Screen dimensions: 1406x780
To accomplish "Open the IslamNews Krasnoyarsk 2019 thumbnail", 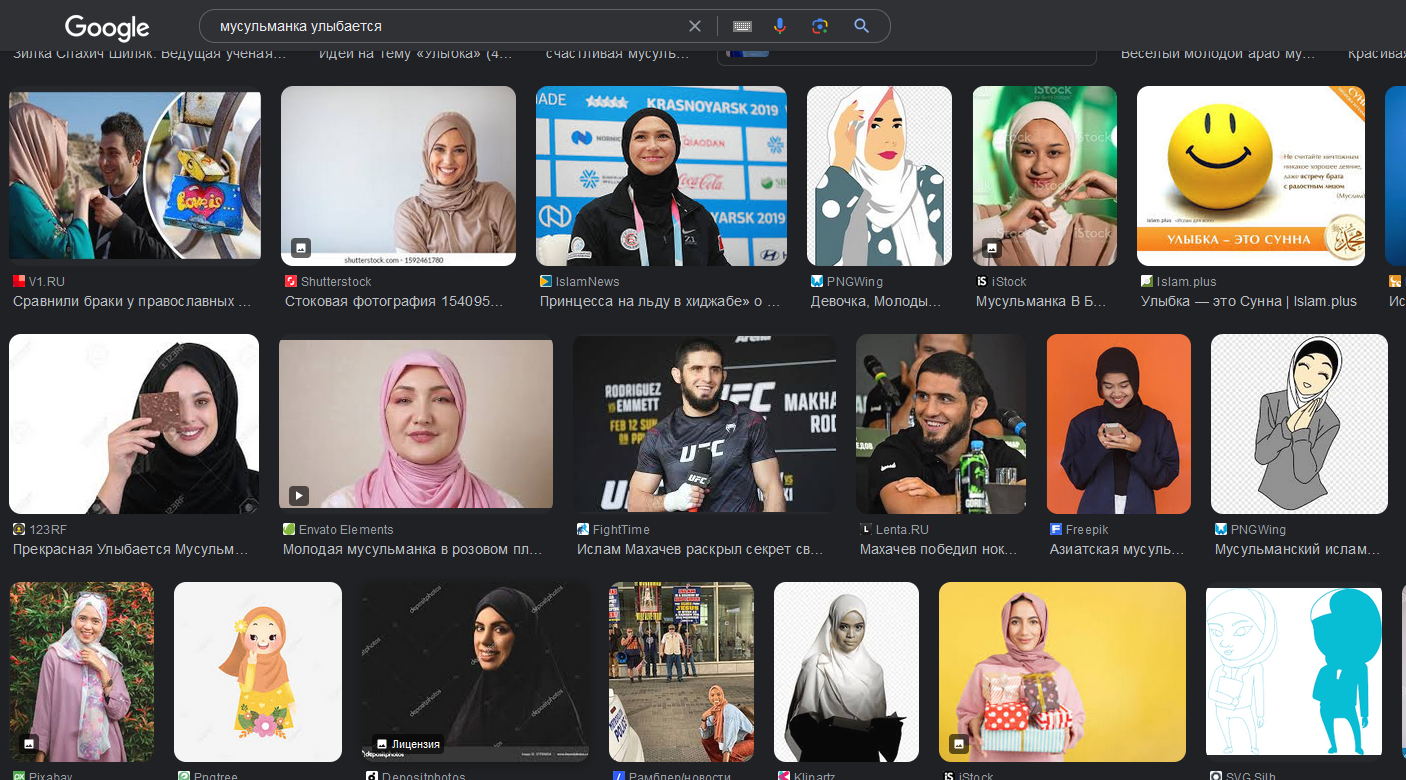I will click(661, 176).
